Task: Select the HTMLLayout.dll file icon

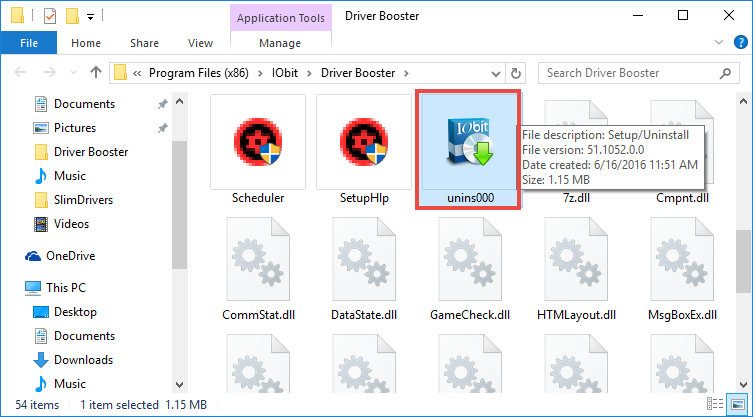Action: (x=576, y=259)
